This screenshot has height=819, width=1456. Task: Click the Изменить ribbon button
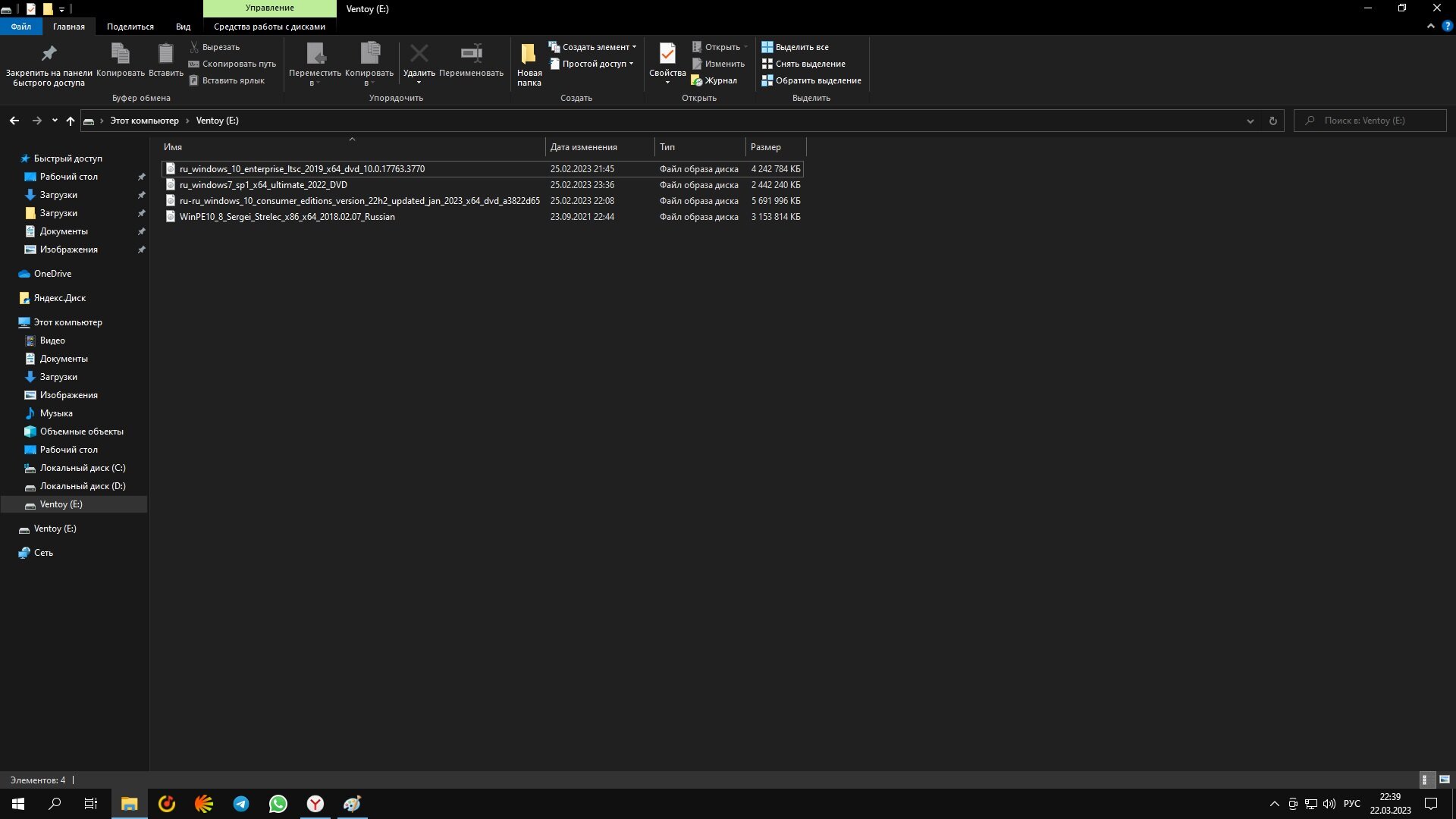[718, 64]
